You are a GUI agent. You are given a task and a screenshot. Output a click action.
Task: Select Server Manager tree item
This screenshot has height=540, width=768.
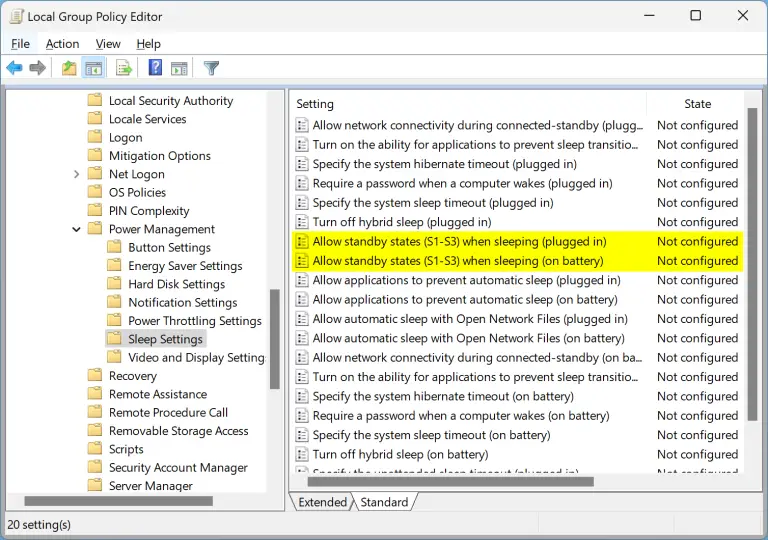point(150,486)
